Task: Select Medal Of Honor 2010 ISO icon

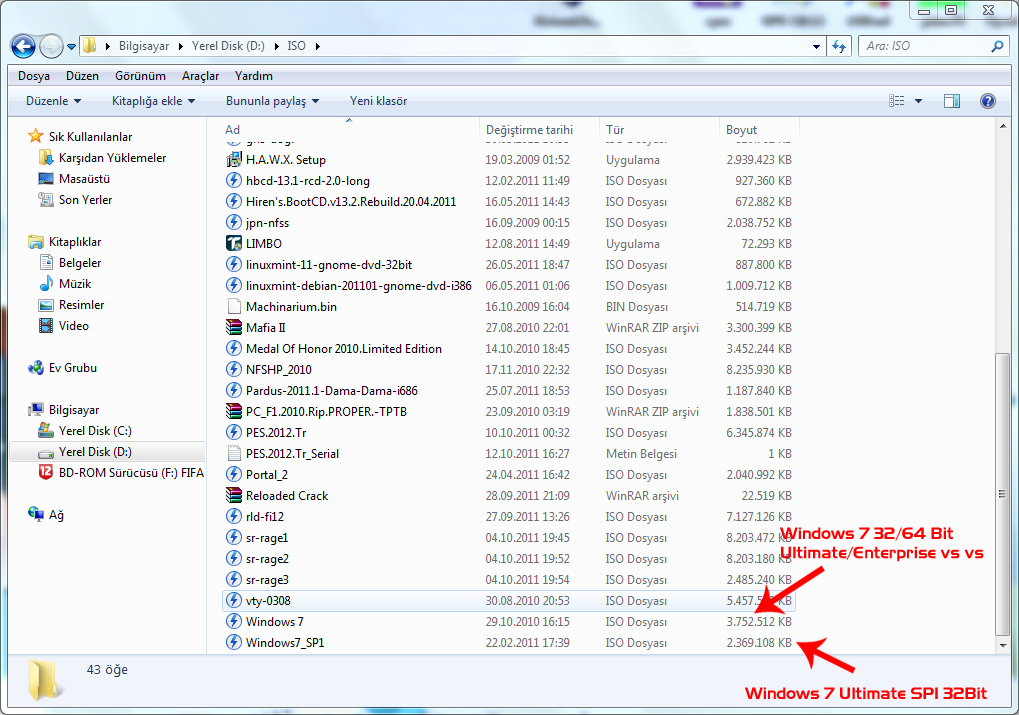Action: pyautogui.click(x=234, y=348)
